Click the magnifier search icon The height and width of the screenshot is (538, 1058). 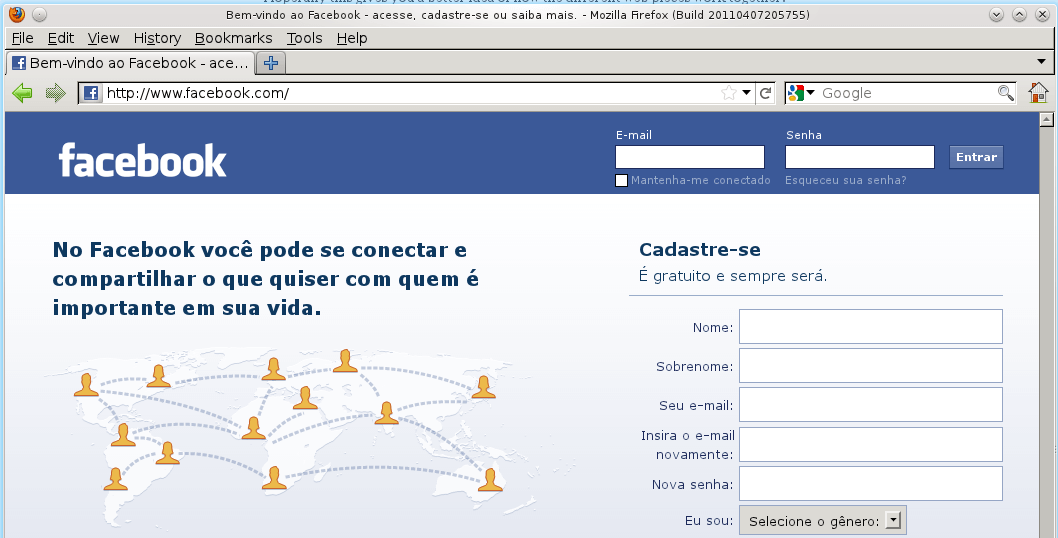[1005, 93]
